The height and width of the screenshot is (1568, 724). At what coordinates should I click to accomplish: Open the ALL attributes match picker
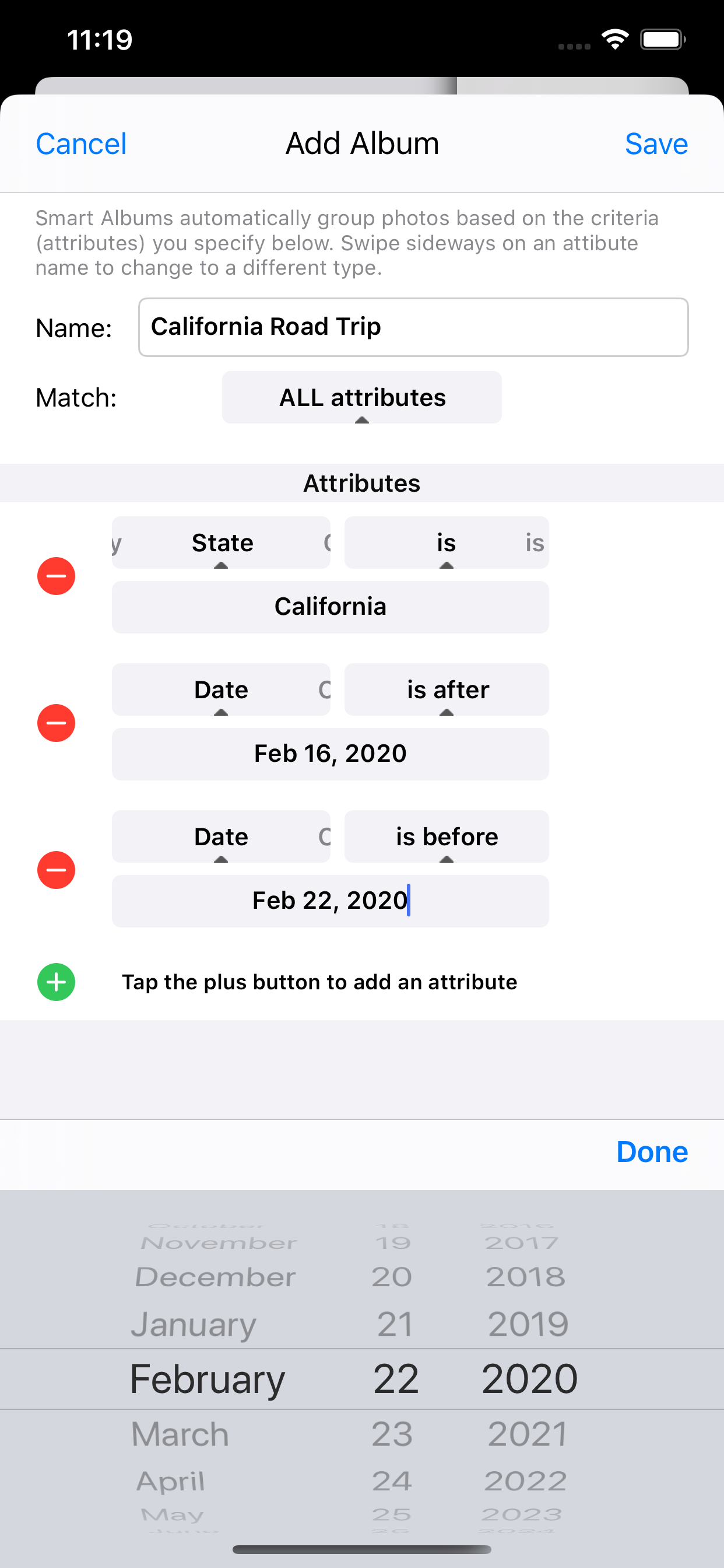[362, 397]
